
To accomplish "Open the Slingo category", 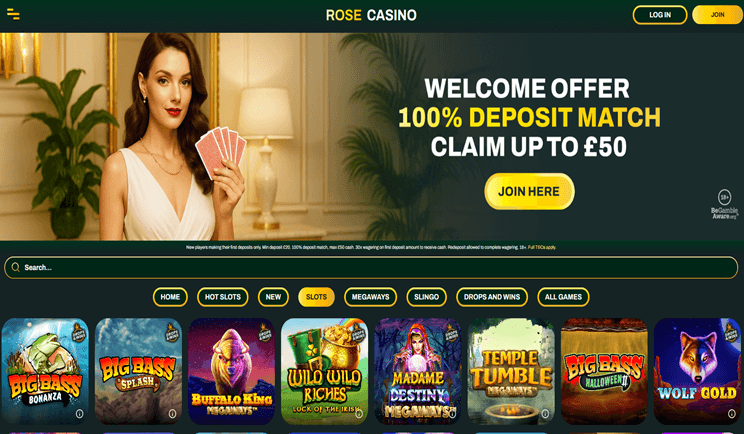I will (426, 297).
